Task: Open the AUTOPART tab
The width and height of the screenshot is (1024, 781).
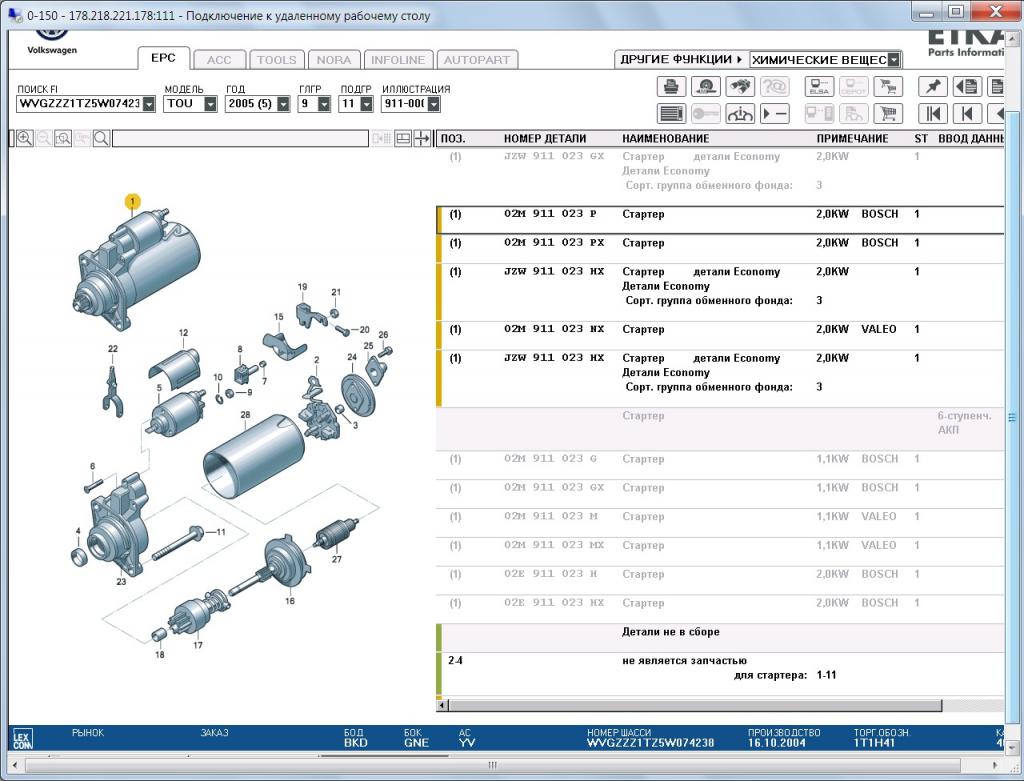Action: pos(477,60)
